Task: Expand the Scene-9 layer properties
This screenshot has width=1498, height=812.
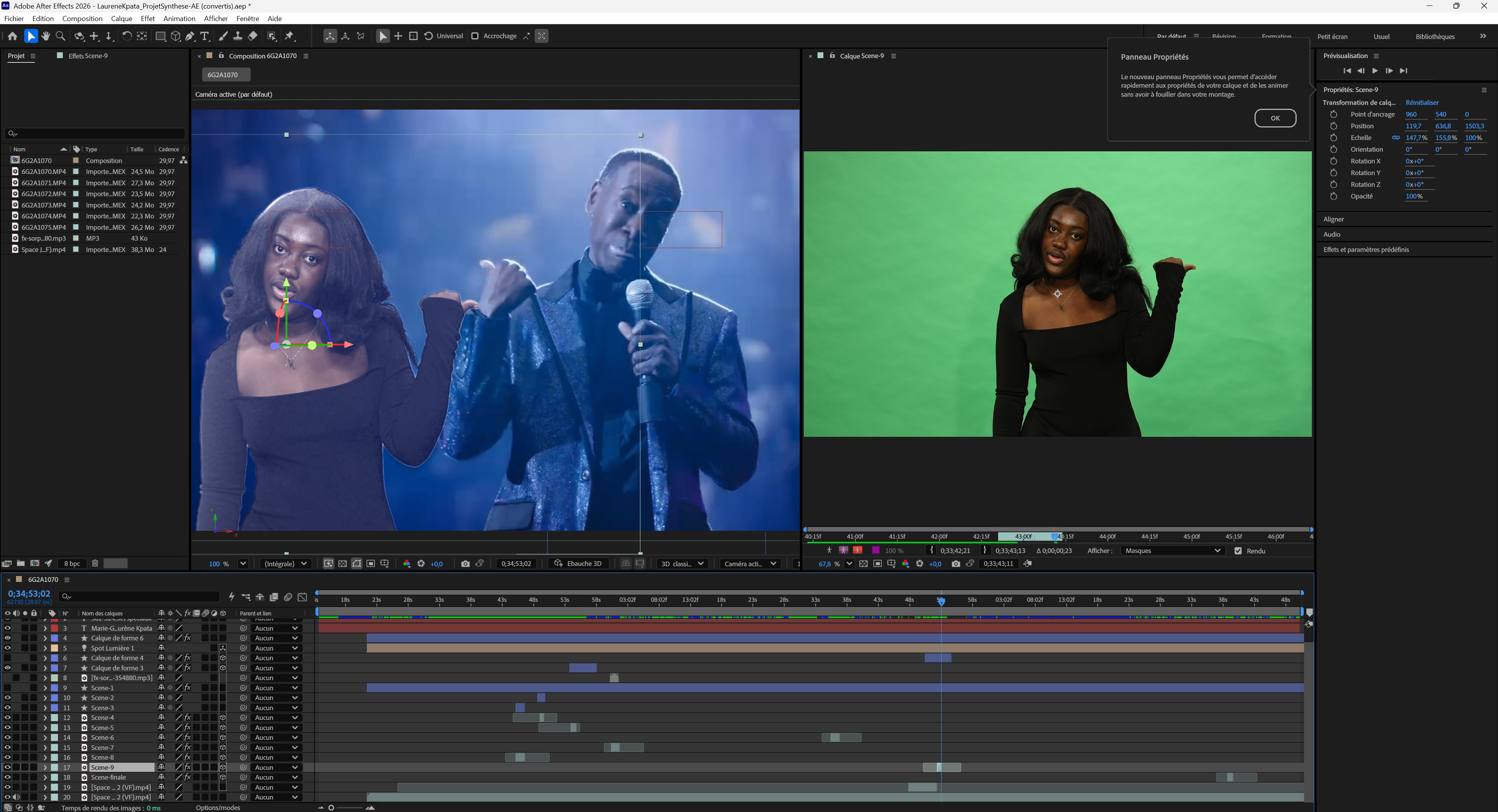Action: (x=45, y=767)
